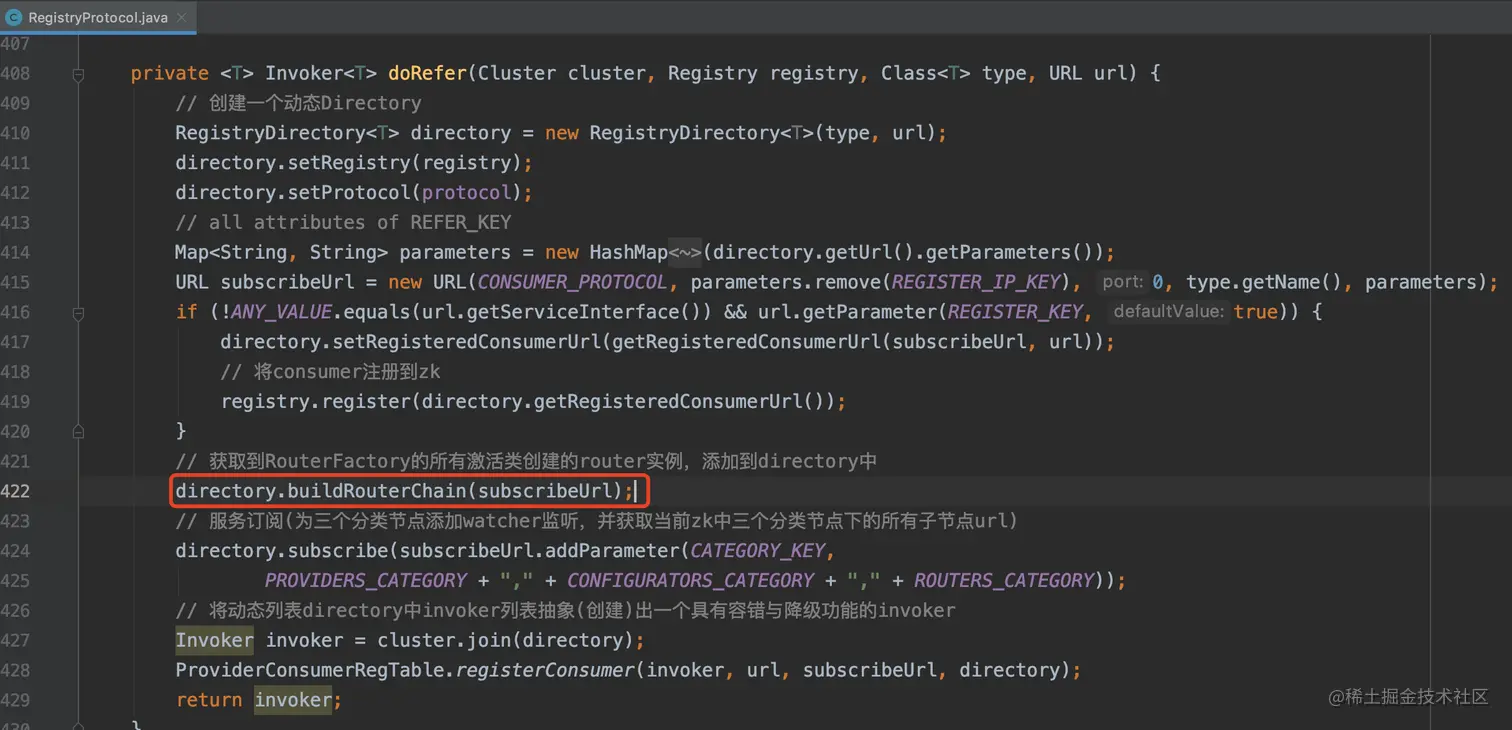Click the doRefer method name
This screenshot has width=1512, height=730.
tap(427, 73)
